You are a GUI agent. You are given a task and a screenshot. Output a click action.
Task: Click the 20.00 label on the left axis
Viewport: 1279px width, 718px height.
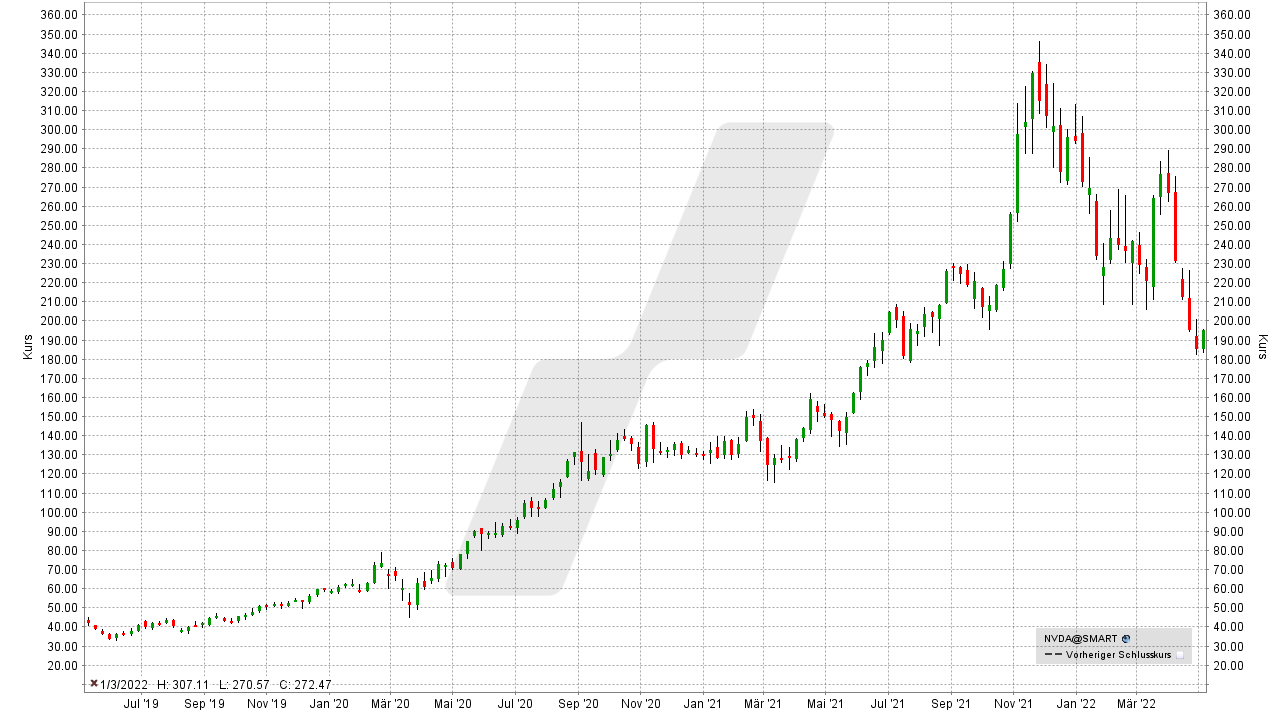[x=62, y=666]
